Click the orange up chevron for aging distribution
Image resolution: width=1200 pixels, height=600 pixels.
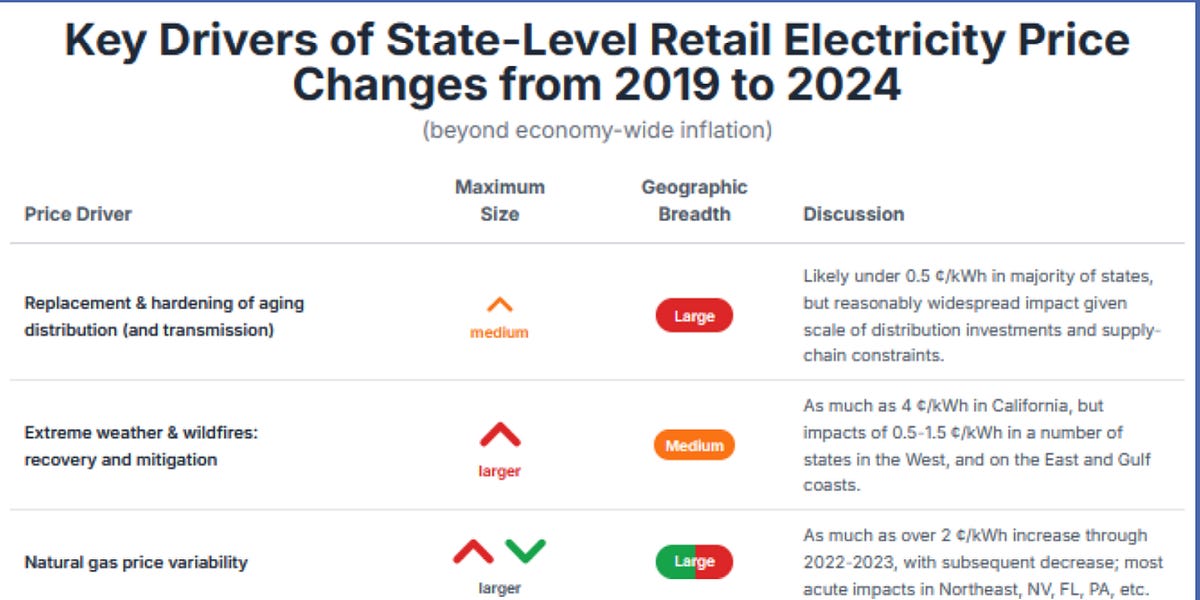click(x=499, y=306)
